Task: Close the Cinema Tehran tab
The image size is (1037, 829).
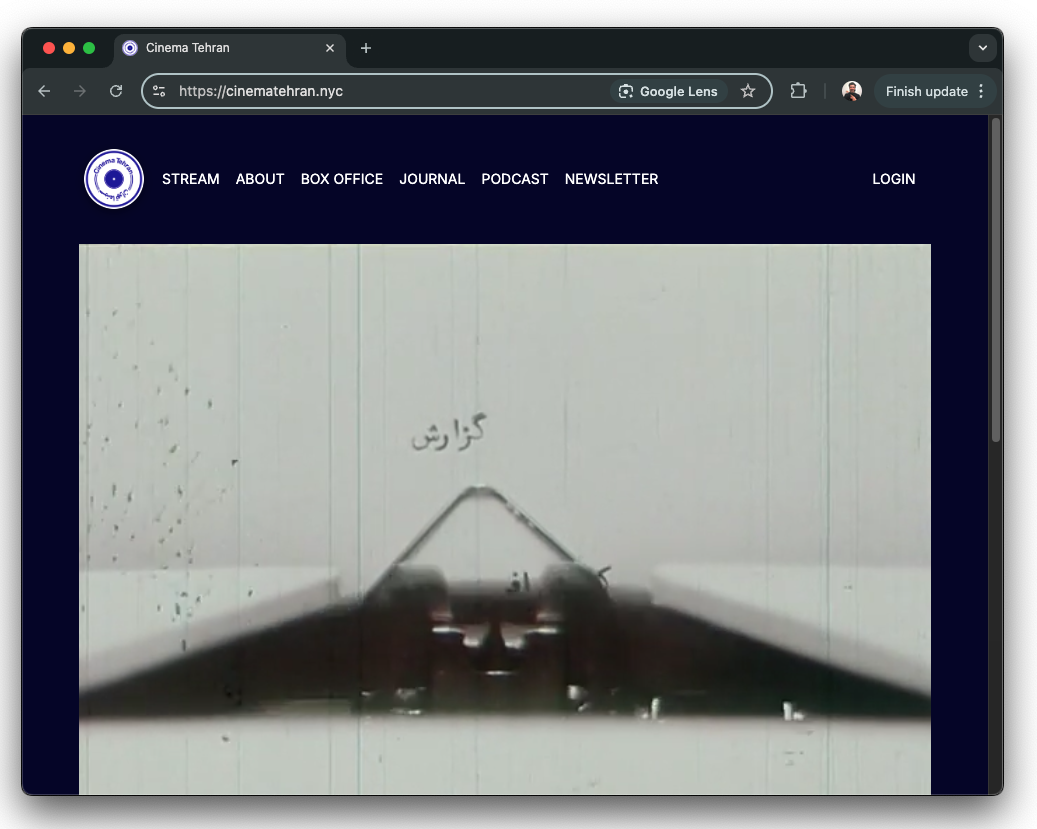Action: tap(330, 48)
